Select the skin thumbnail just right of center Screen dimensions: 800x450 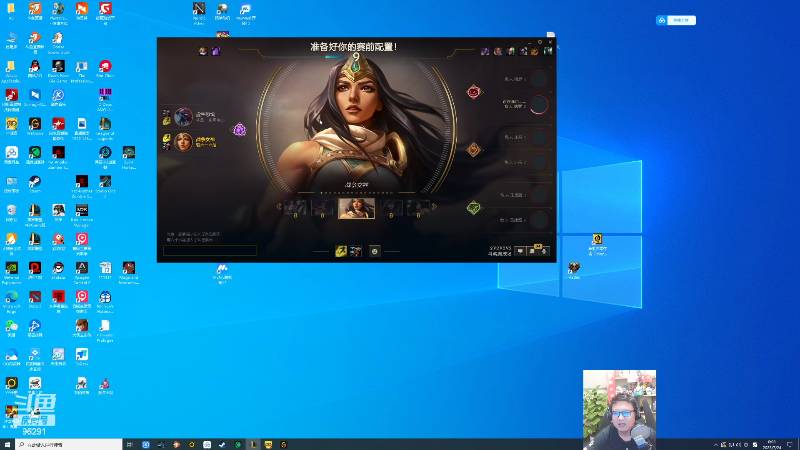391,208
